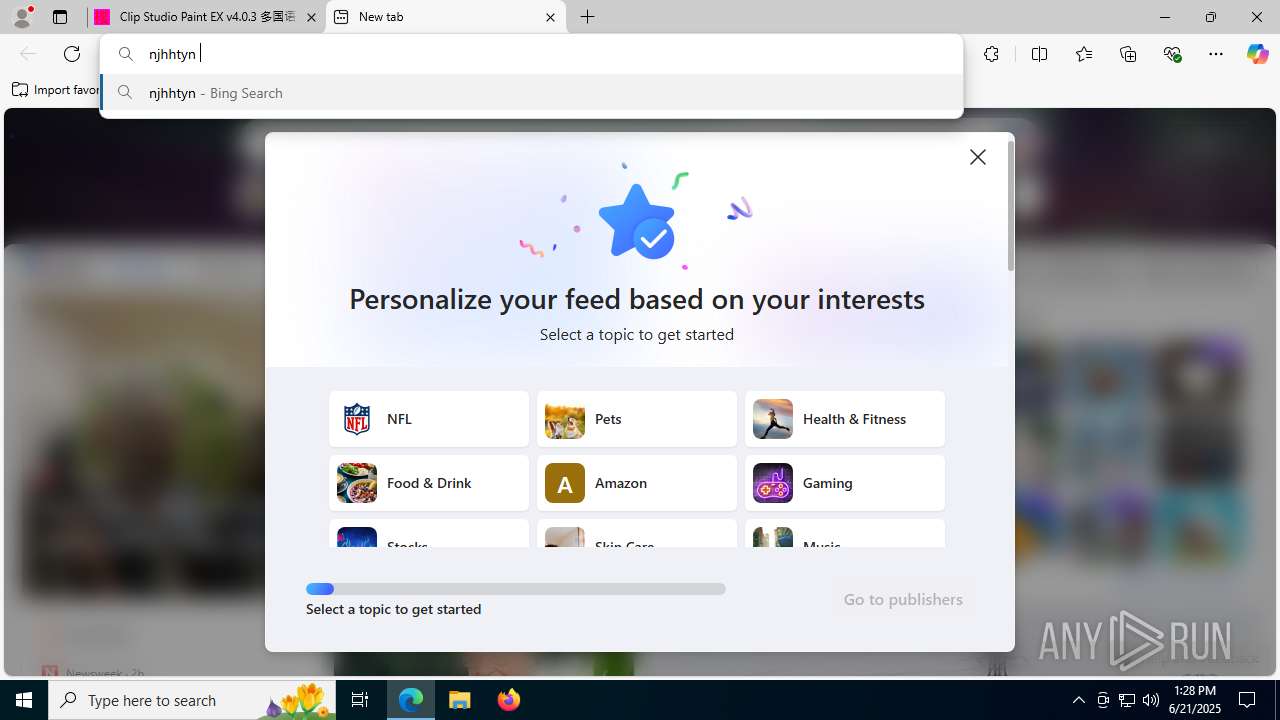This screenshot has width=1280, height=720.
Task: Open the Copilot sidebar icon
Action: click(x=1257, y=54)
